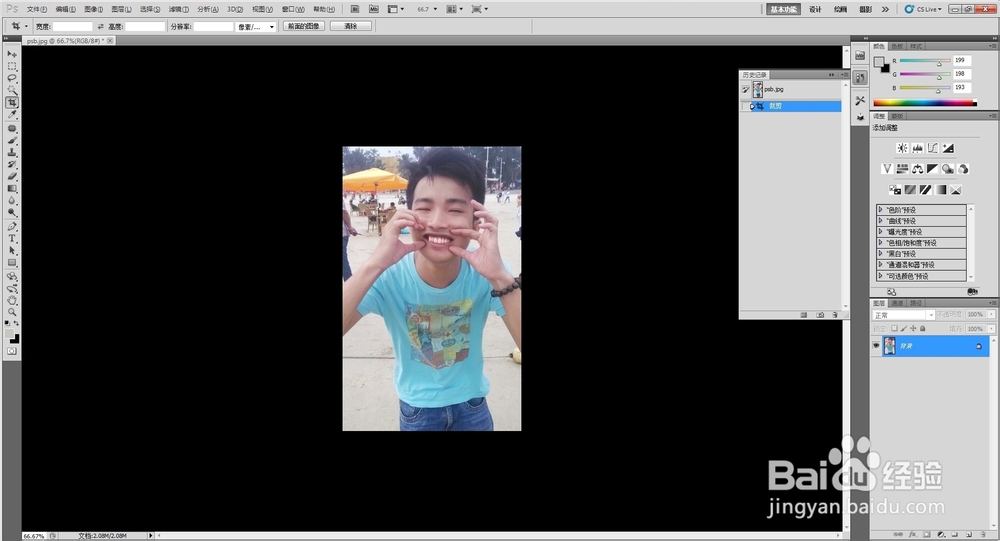Select the Eyedropper tool
The height and width of the screenshot is (541, 1000).
pyautogui.click(x=12, y=115)
